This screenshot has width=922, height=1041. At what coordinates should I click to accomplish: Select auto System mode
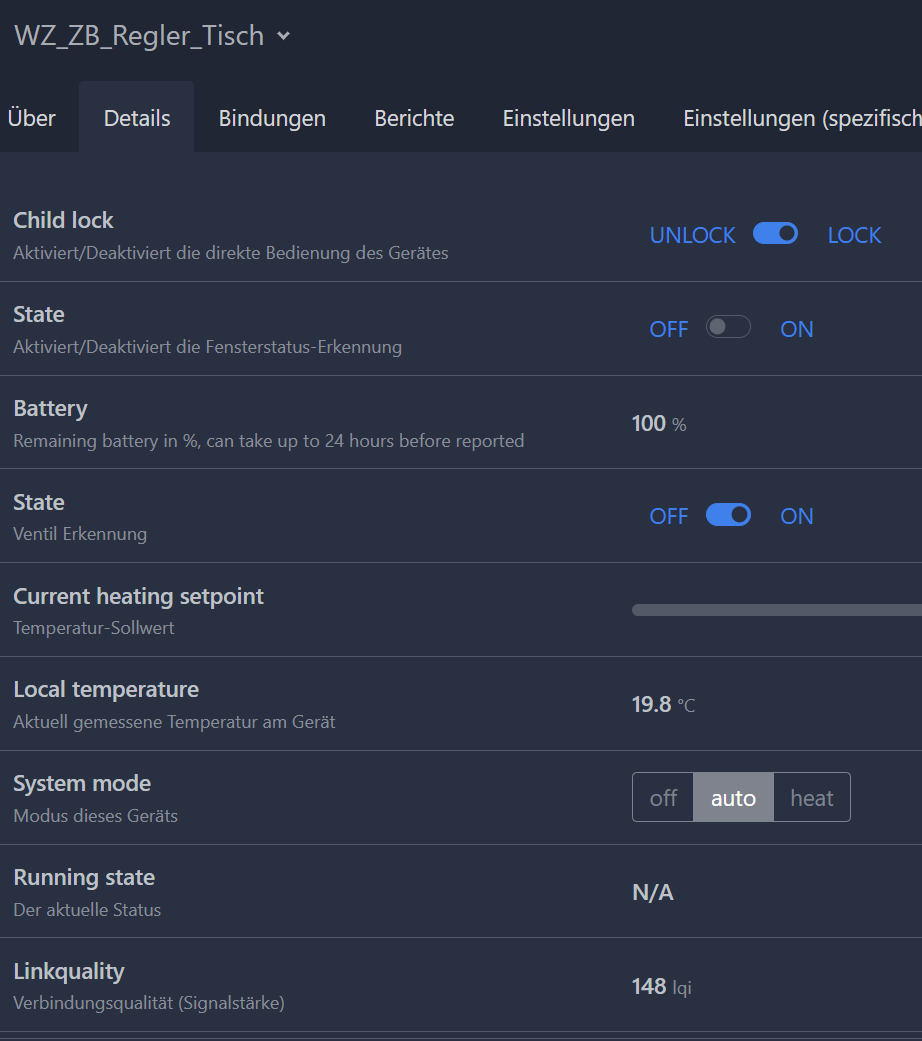click(x=733, y=797)
